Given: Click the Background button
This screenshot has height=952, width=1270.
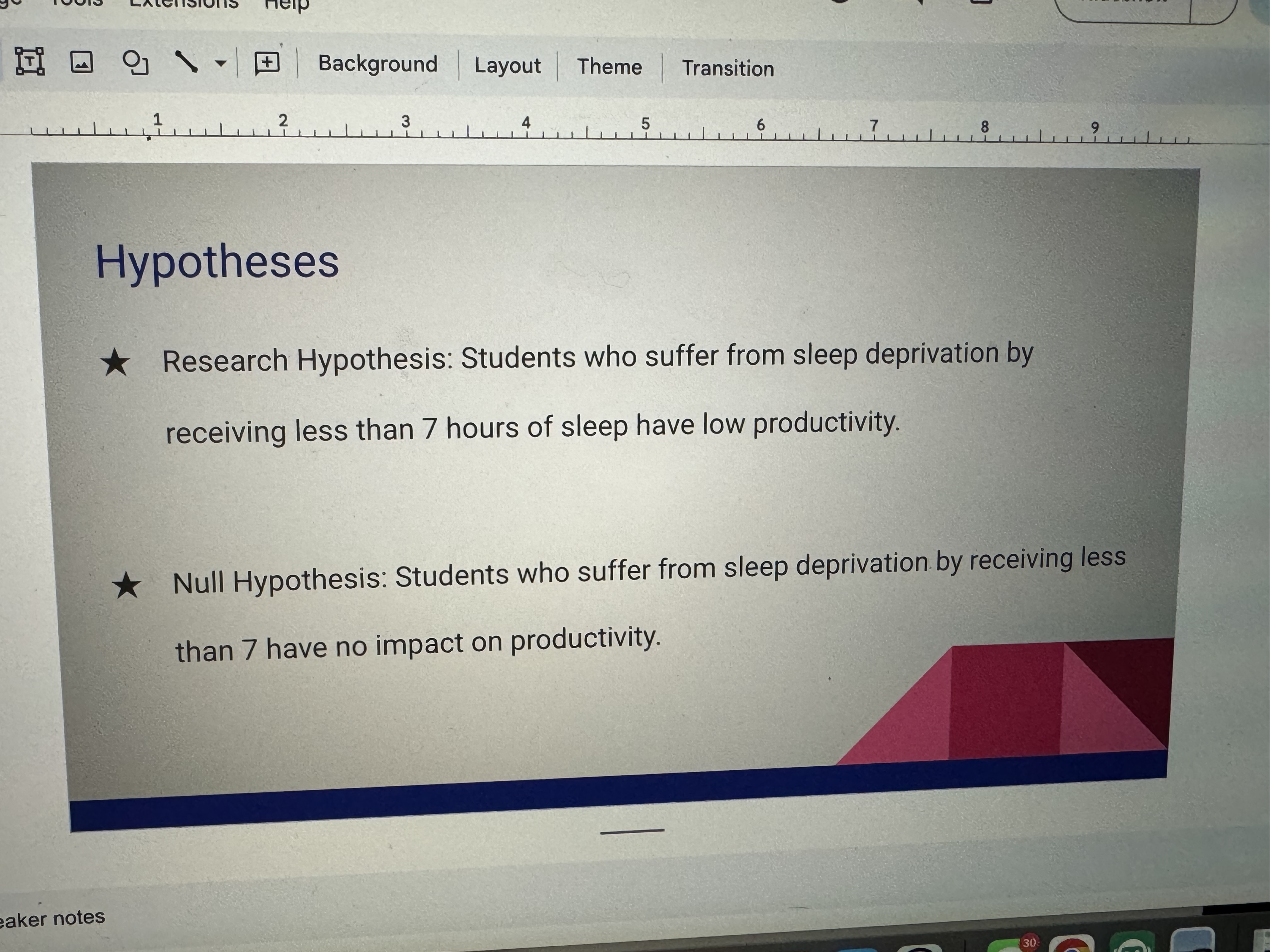Looking at the screenshot, I should pyautogui.click(x=378, y=64).
